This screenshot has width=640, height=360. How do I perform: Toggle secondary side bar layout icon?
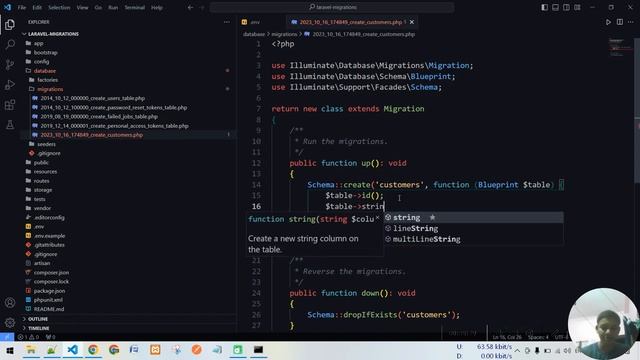coord(567,7)
